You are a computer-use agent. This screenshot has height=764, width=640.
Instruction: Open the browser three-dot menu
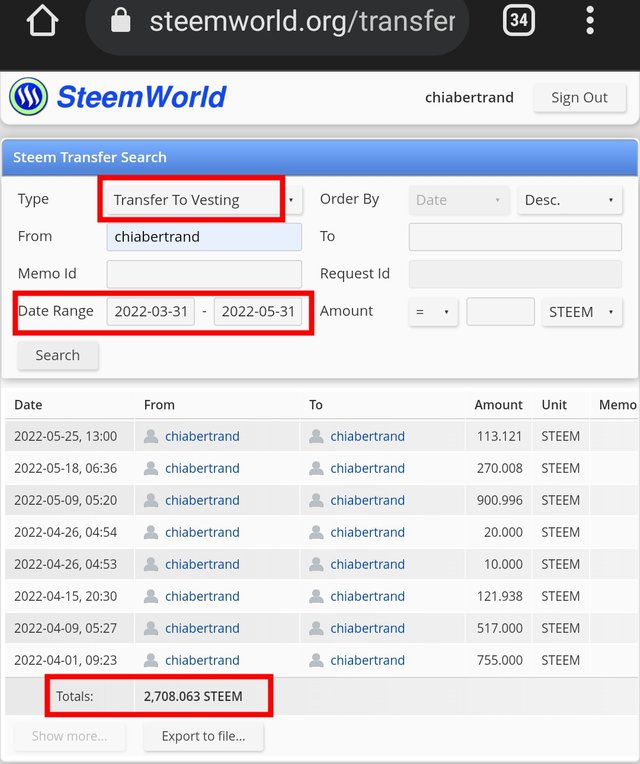(590, 20)
